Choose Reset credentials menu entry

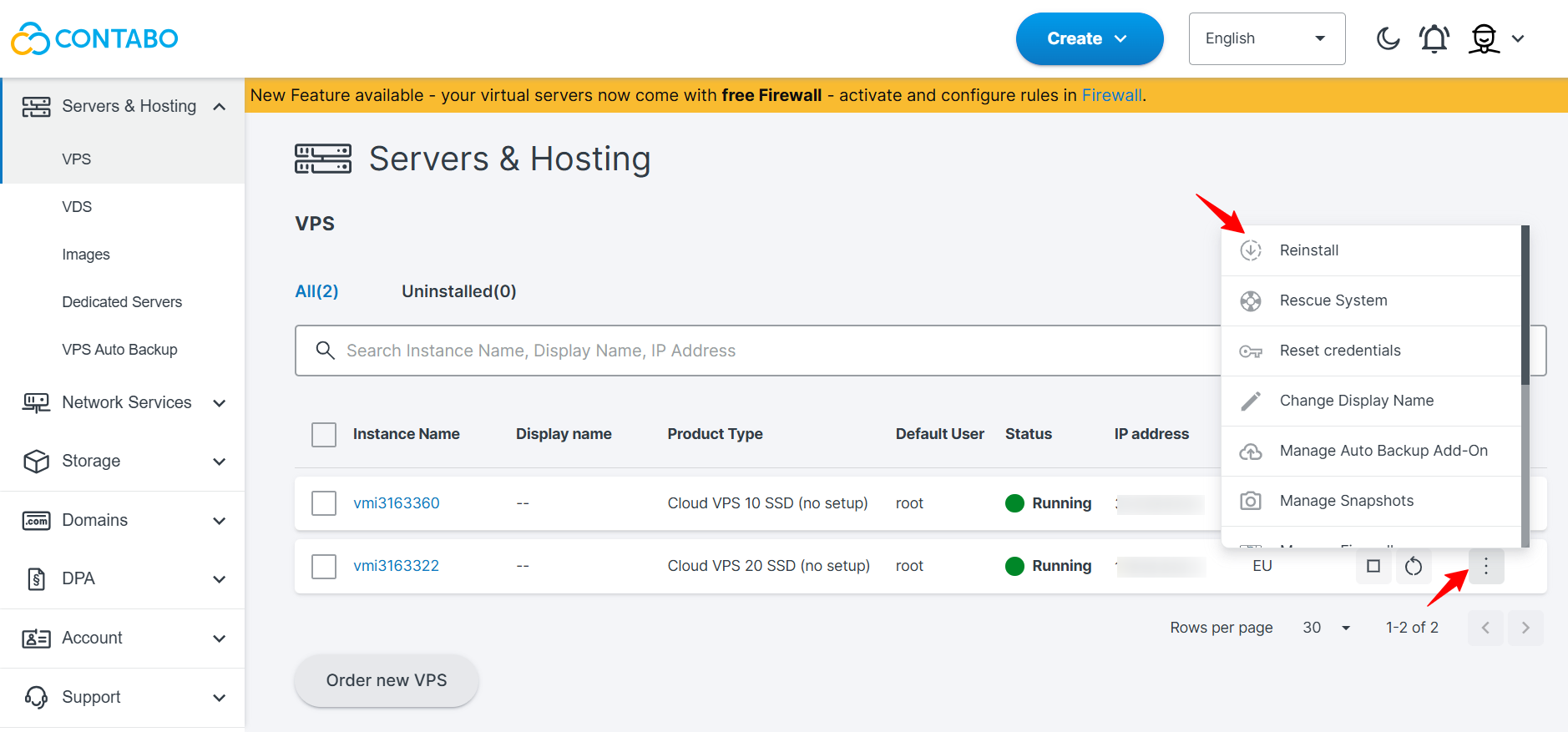(x=1371, y=351)
